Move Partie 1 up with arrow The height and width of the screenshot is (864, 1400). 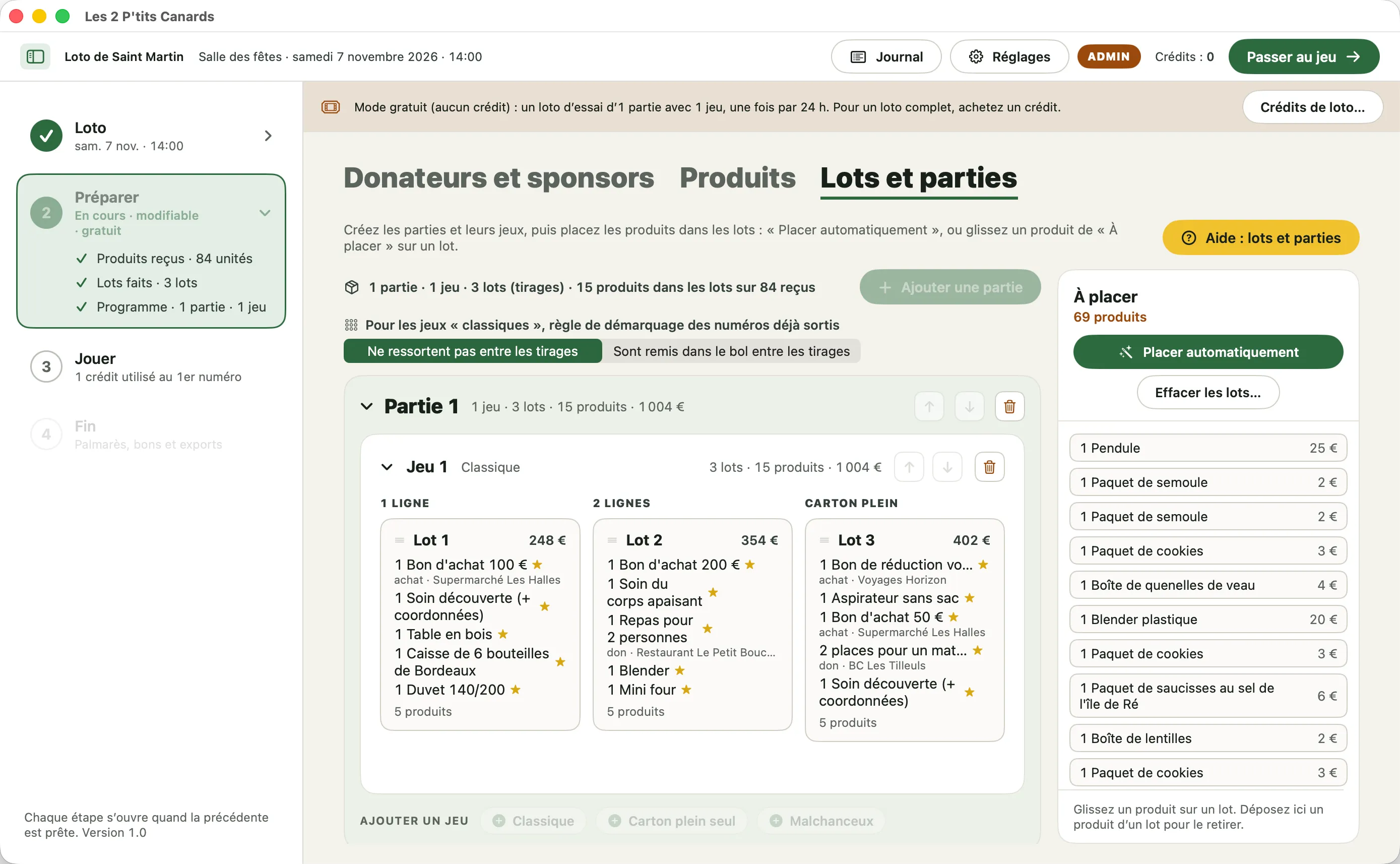929,406
